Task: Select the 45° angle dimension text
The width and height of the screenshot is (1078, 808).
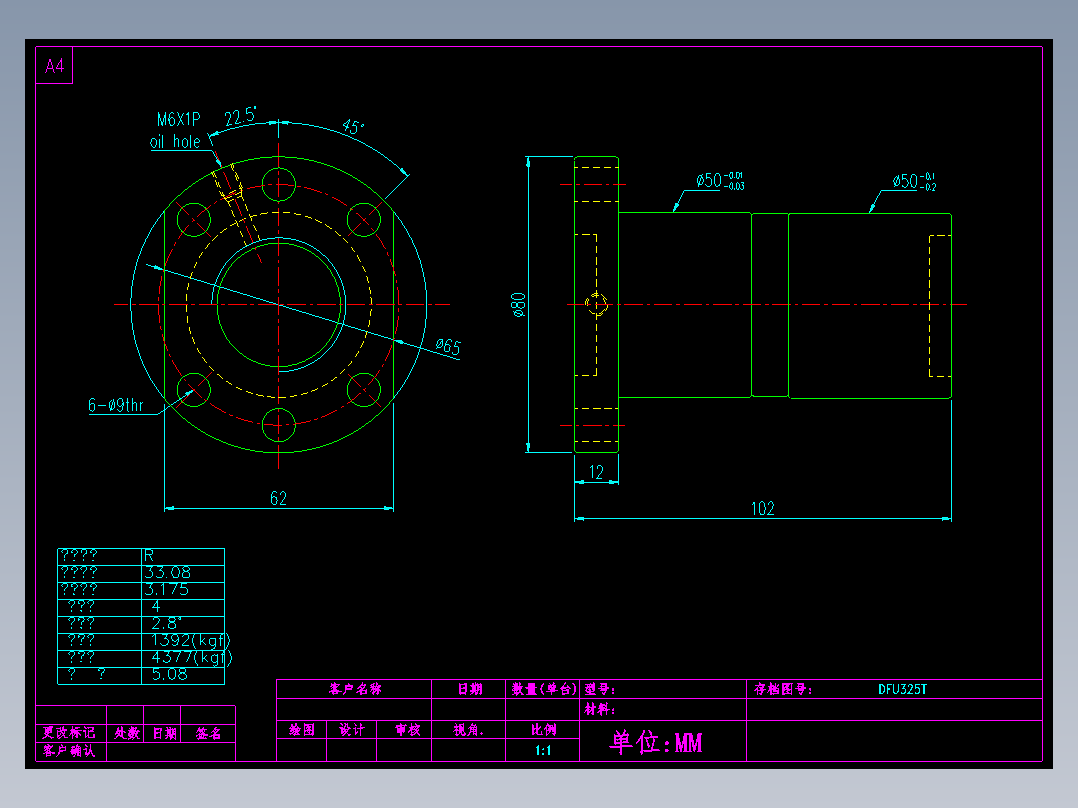Action: pyautogui.click(x=353, y=127)
